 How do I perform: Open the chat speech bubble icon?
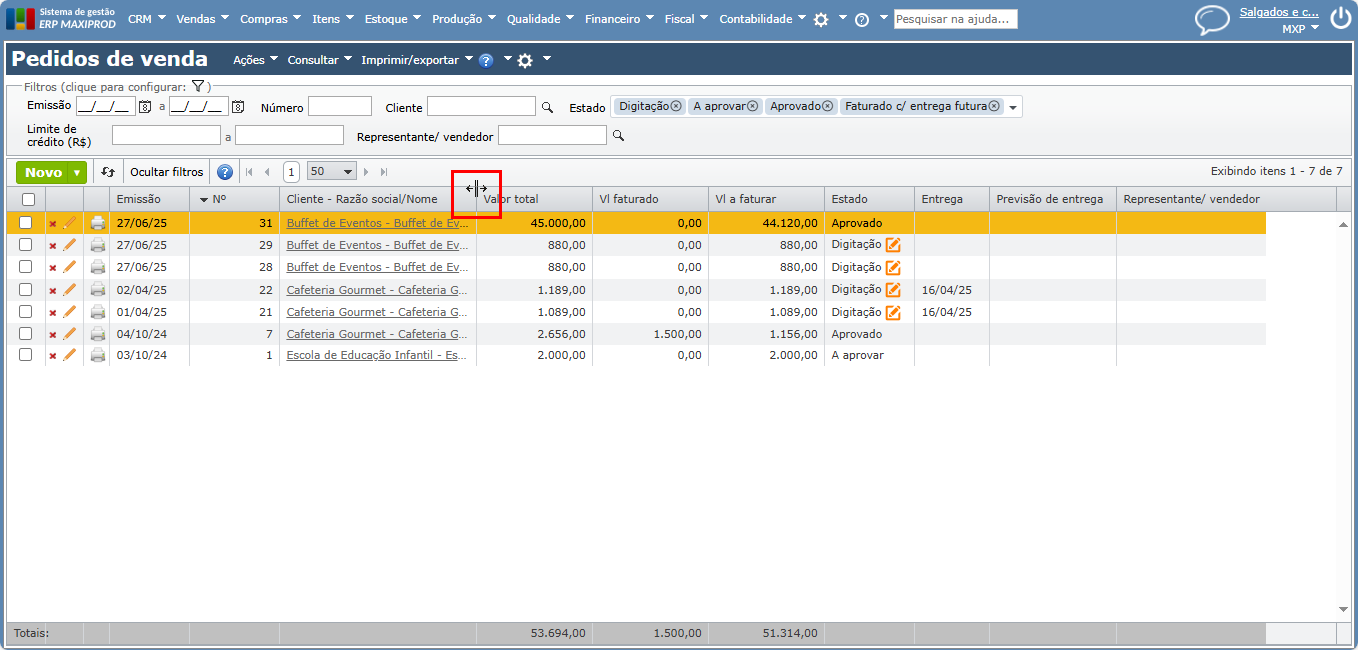[x=1212, y=20]
